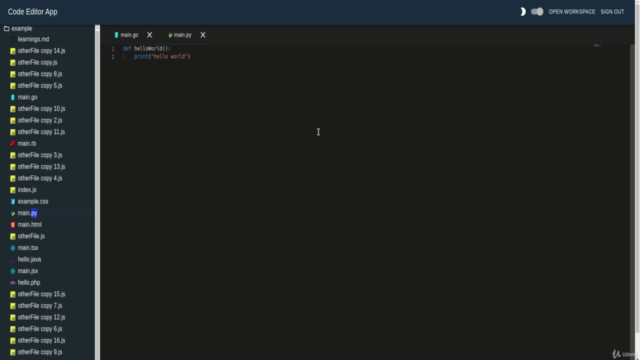
Task: Click the JS icon beside otherFile copy 12.js
Action: click(x=13, y=318)
